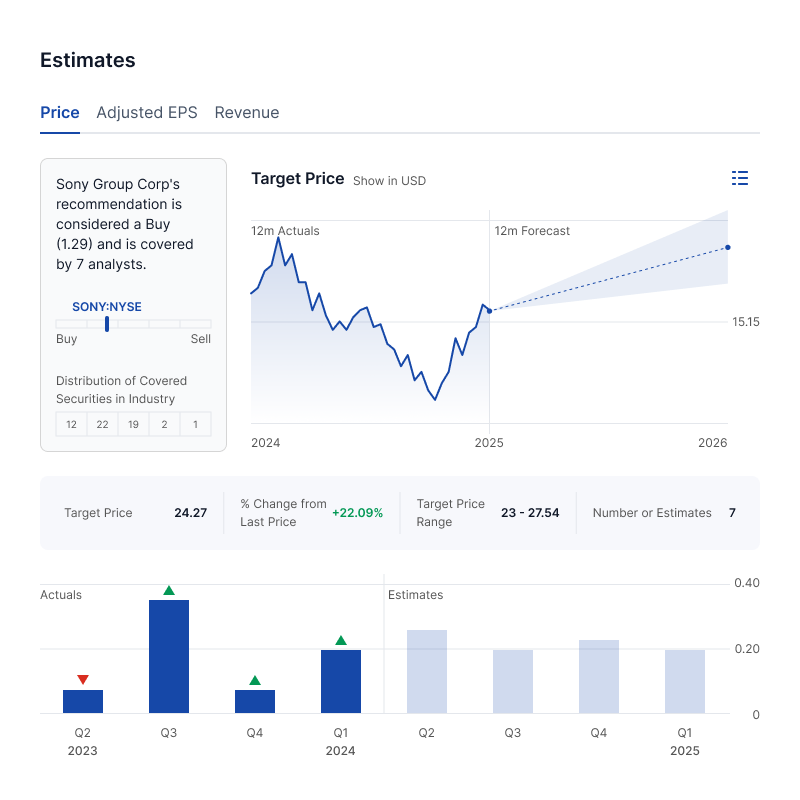Viewport: 800px width, 800px height.
Task: Click the Q3 2023 actuals bar
Action: pyautogui.click(x=169, y=657)
